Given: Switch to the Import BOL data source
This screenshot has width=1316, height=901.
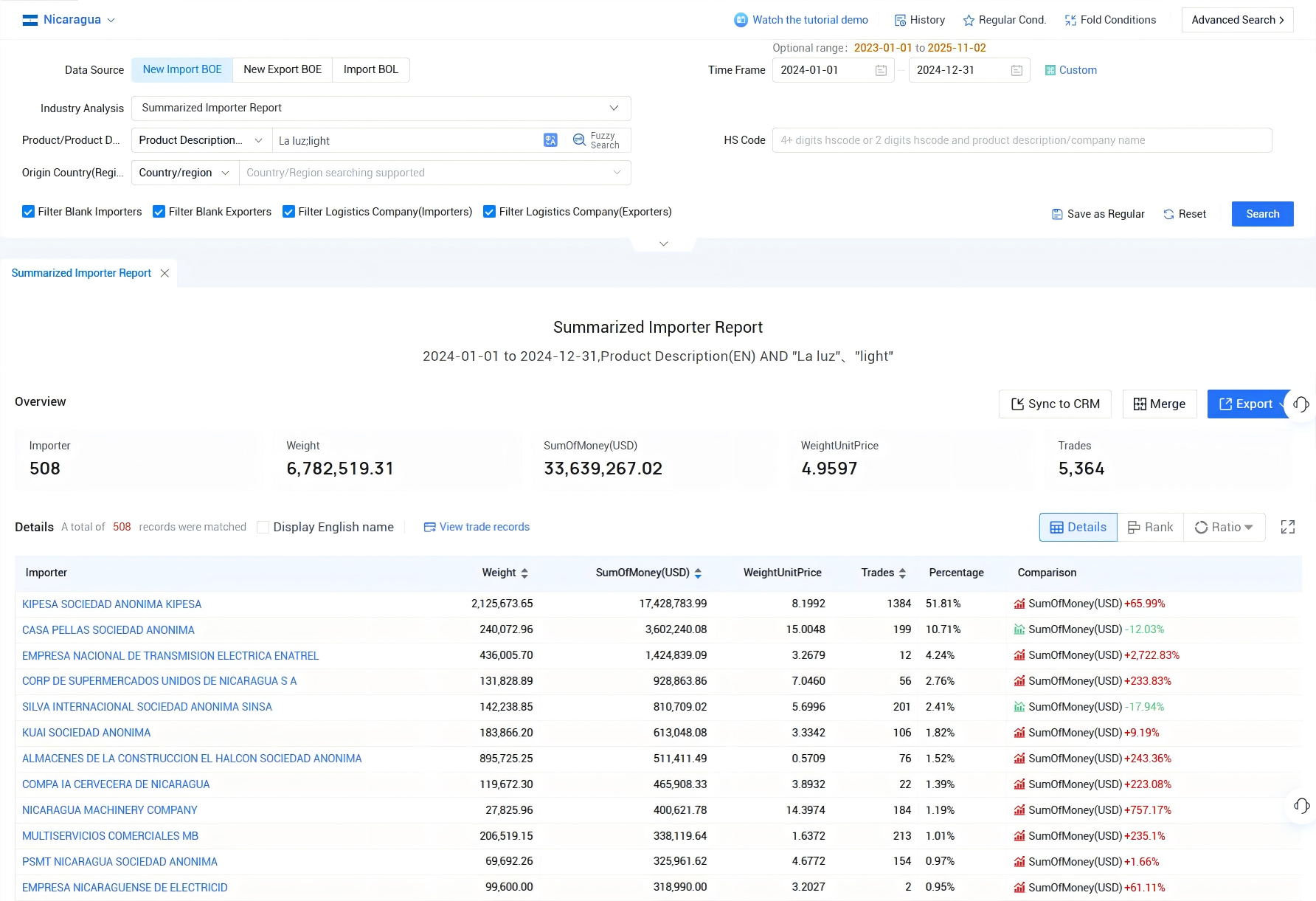Looking at the screenshot, I should coord(370,69).
